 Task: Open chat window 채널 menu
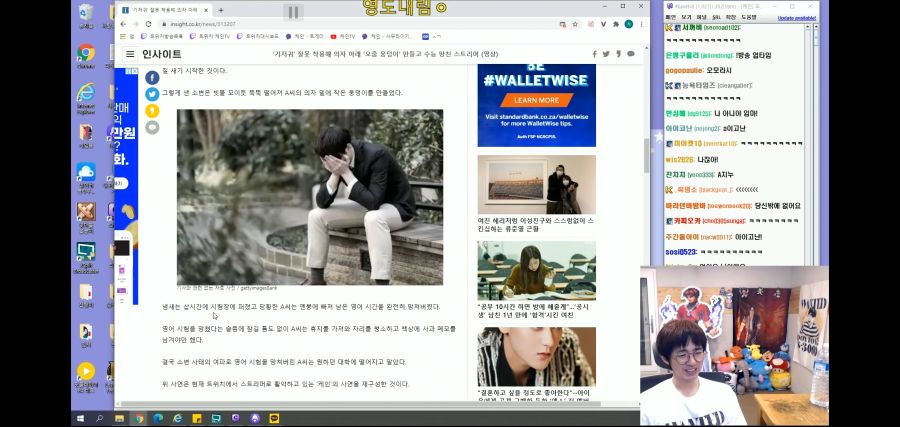[x=701, y=18]
